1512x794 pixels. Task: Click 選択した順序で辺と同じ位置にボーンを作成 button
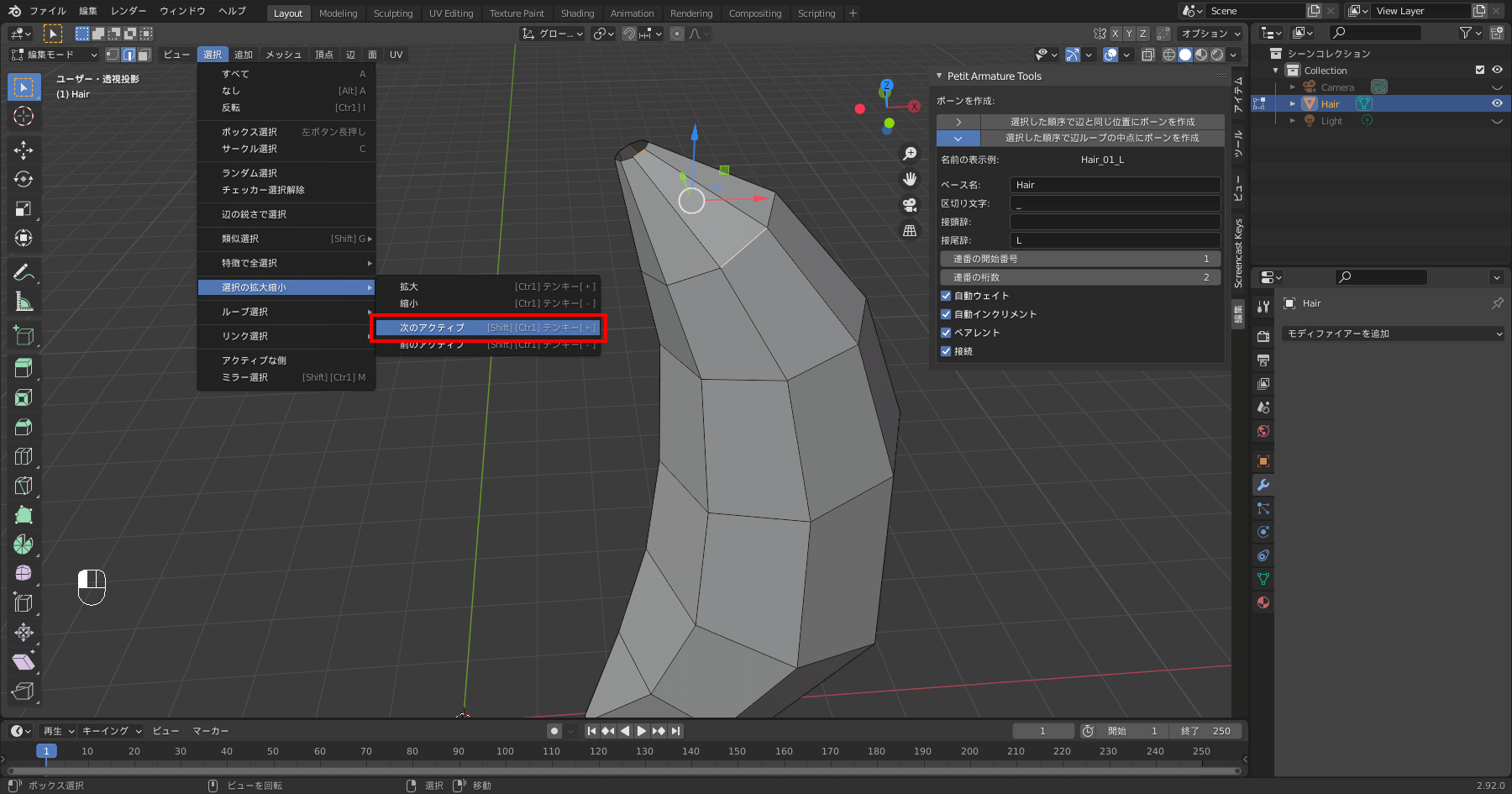[1101, 122]
